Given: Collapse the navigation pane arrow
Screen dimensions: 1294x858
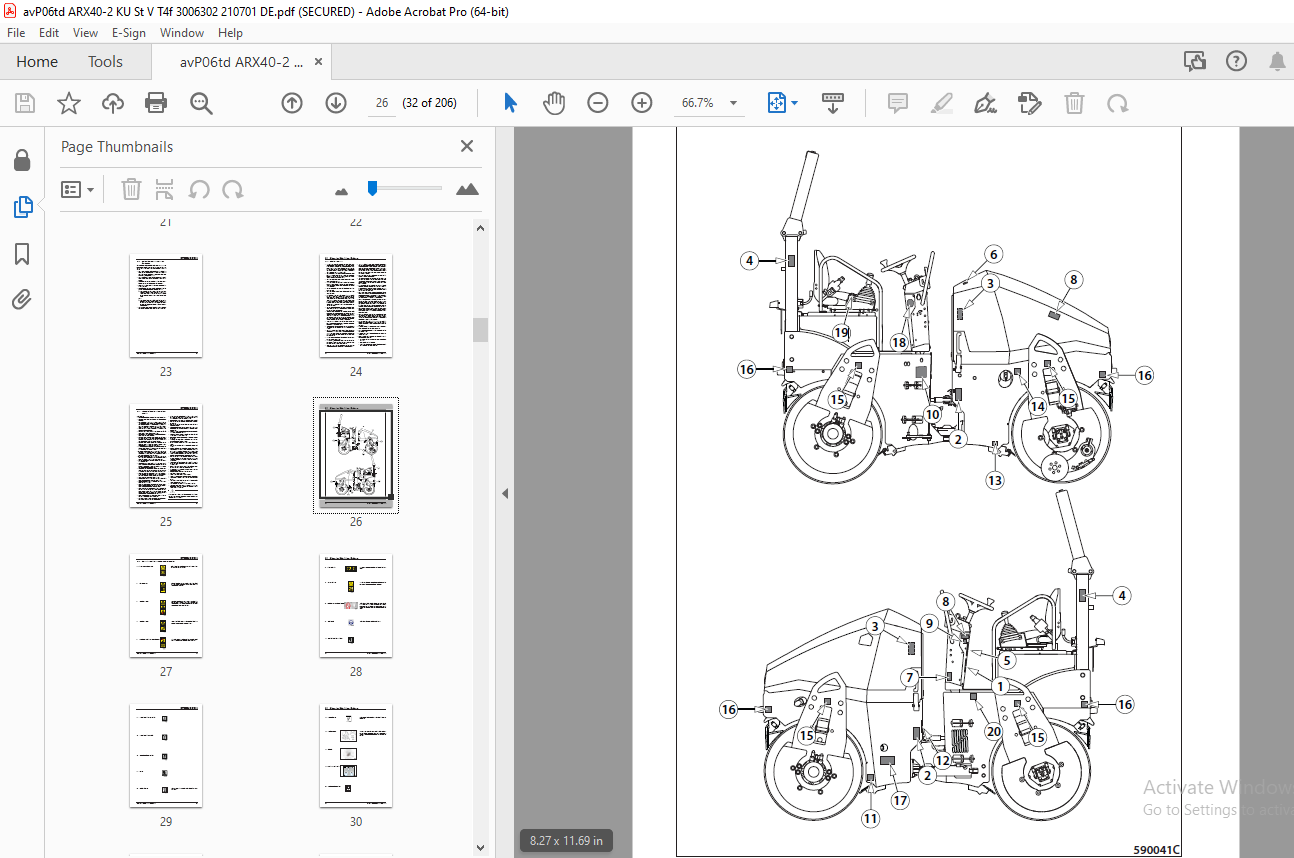Looking at the screenshot, I should [x=505, y=493].
